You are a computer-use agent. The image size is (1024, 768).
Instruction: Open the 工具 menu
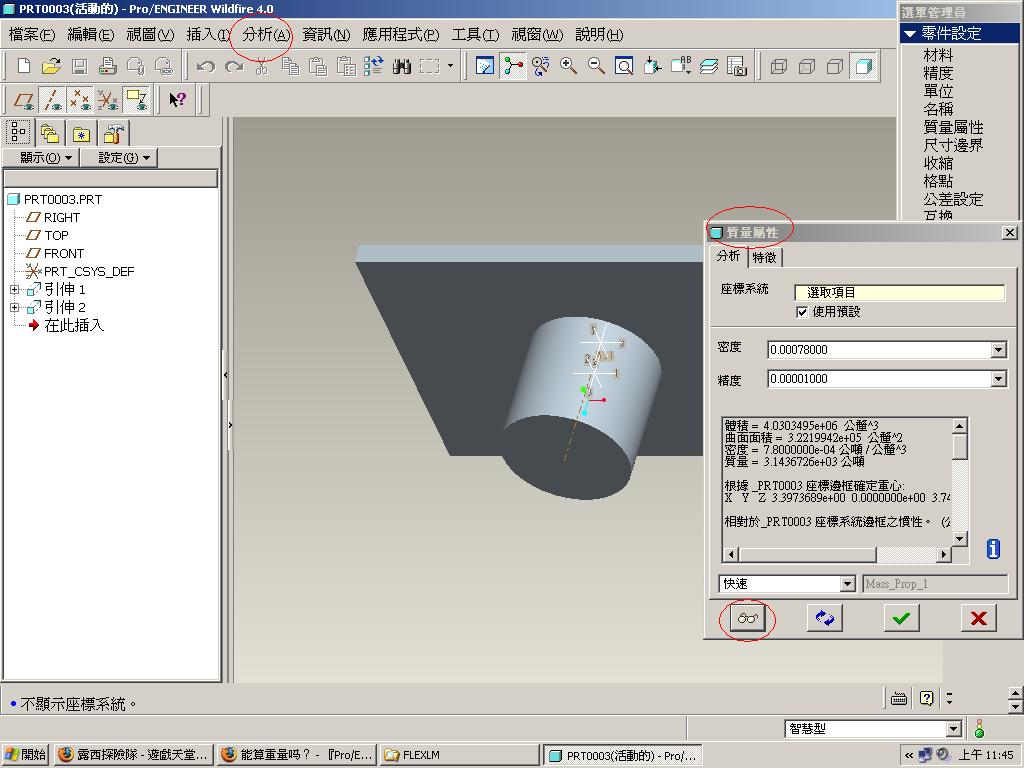pos(475,34)
